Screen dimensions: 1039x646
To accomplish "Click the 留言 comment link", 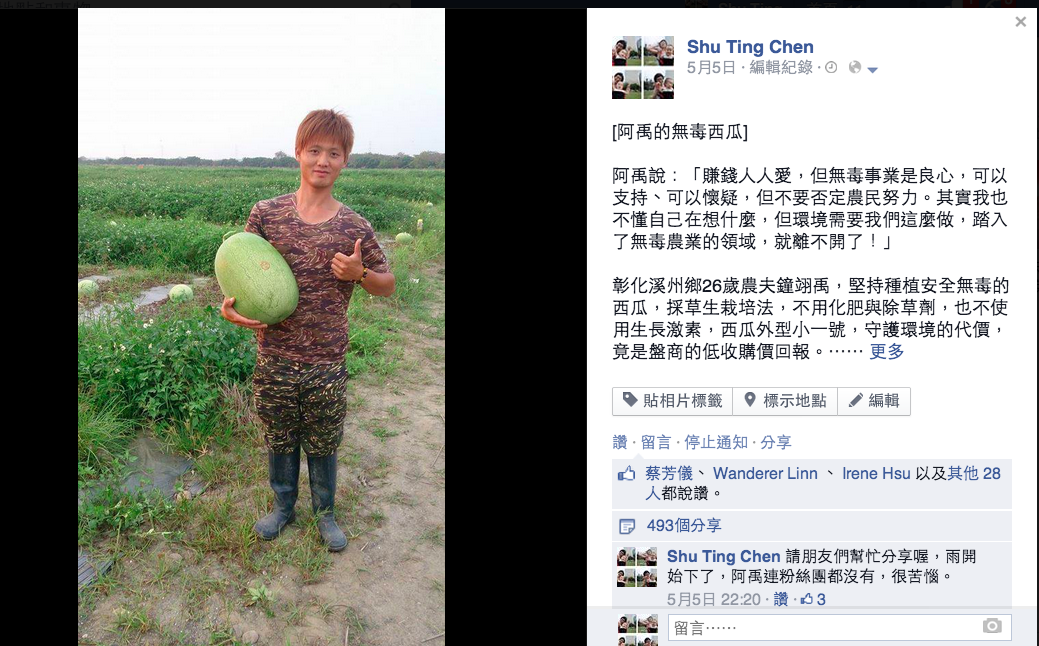I will pyautogui.click(x=656, y=442).
